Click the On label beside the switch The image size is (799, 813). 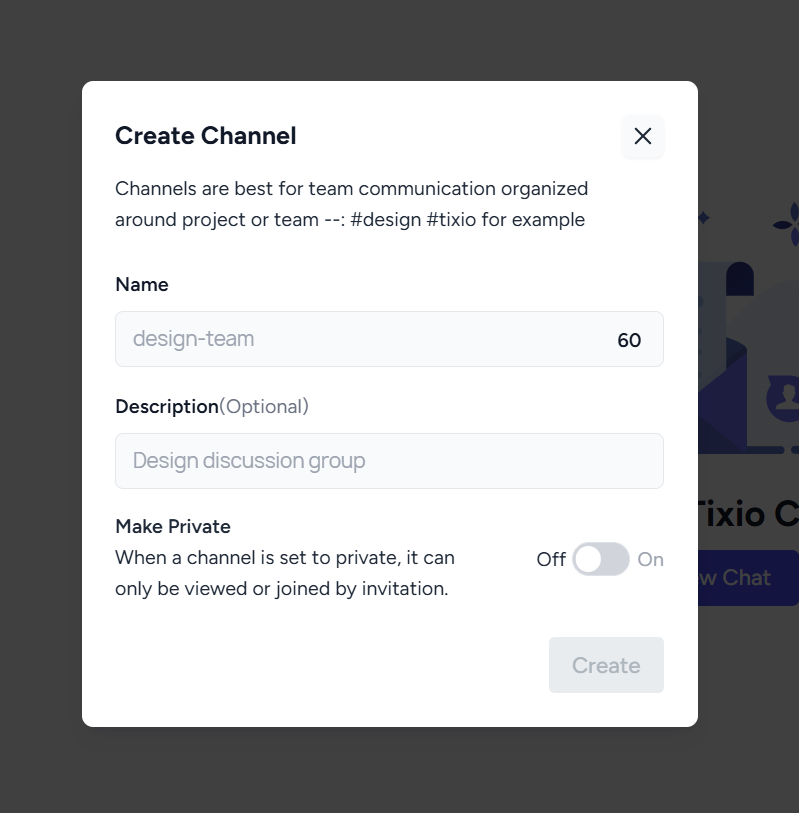click(x=650, y=560)
